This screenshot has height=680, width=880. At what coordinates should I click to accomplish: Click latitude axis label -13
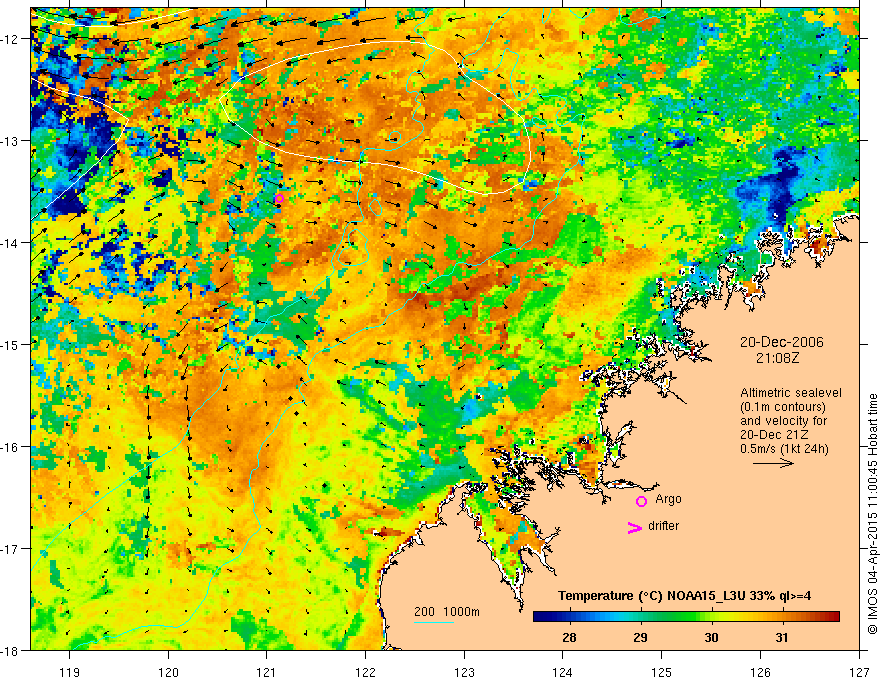pyautogui.click(x=11, y=141)
